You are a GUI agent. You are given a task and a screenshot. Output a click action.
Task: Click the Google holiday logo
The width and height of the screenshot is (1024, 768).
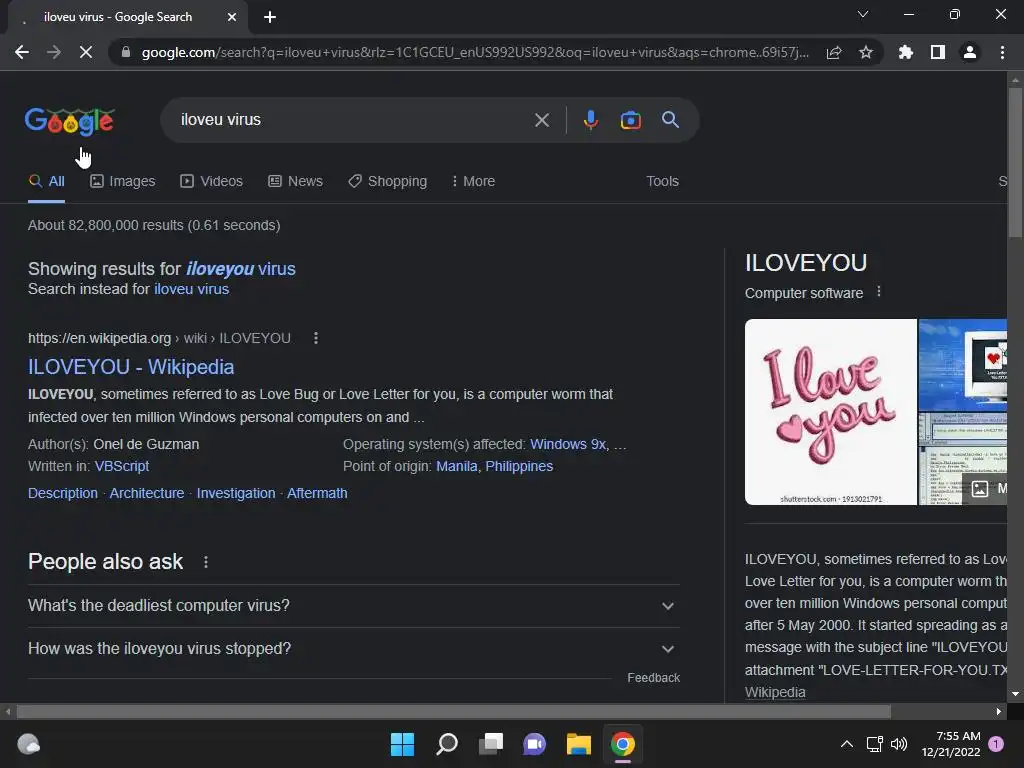(69, 121)
